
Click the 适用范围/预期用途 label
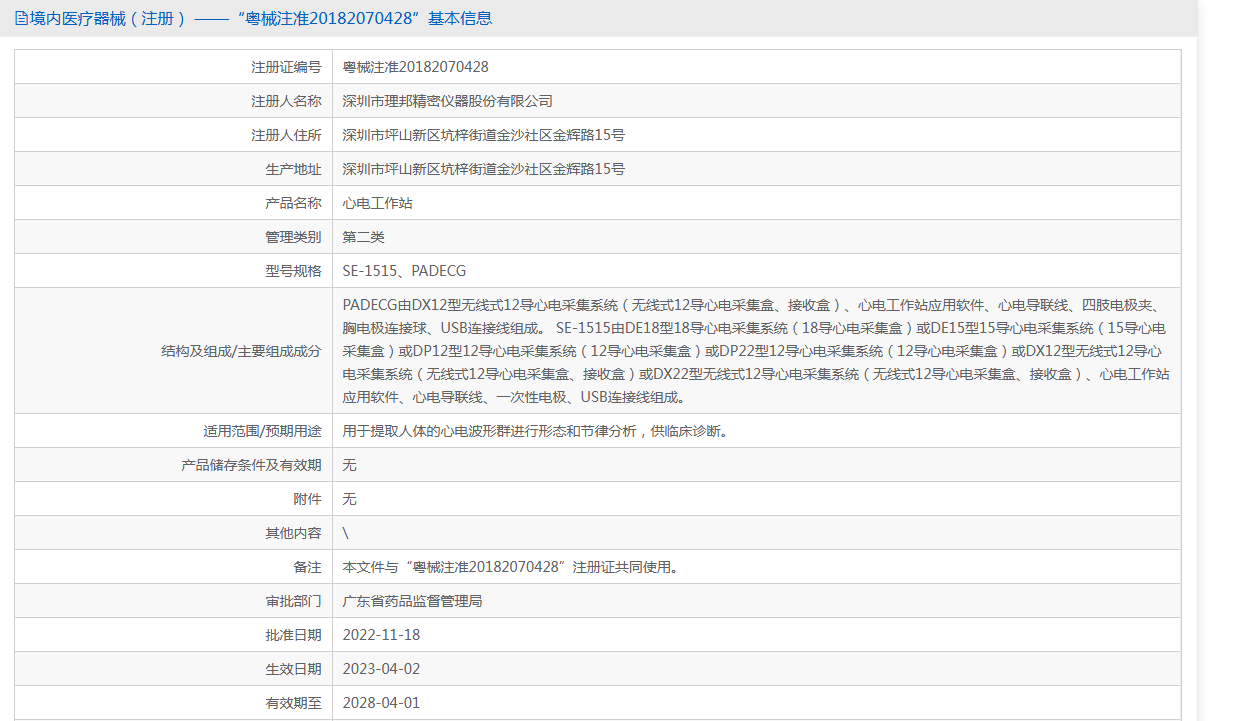[262, 431]
